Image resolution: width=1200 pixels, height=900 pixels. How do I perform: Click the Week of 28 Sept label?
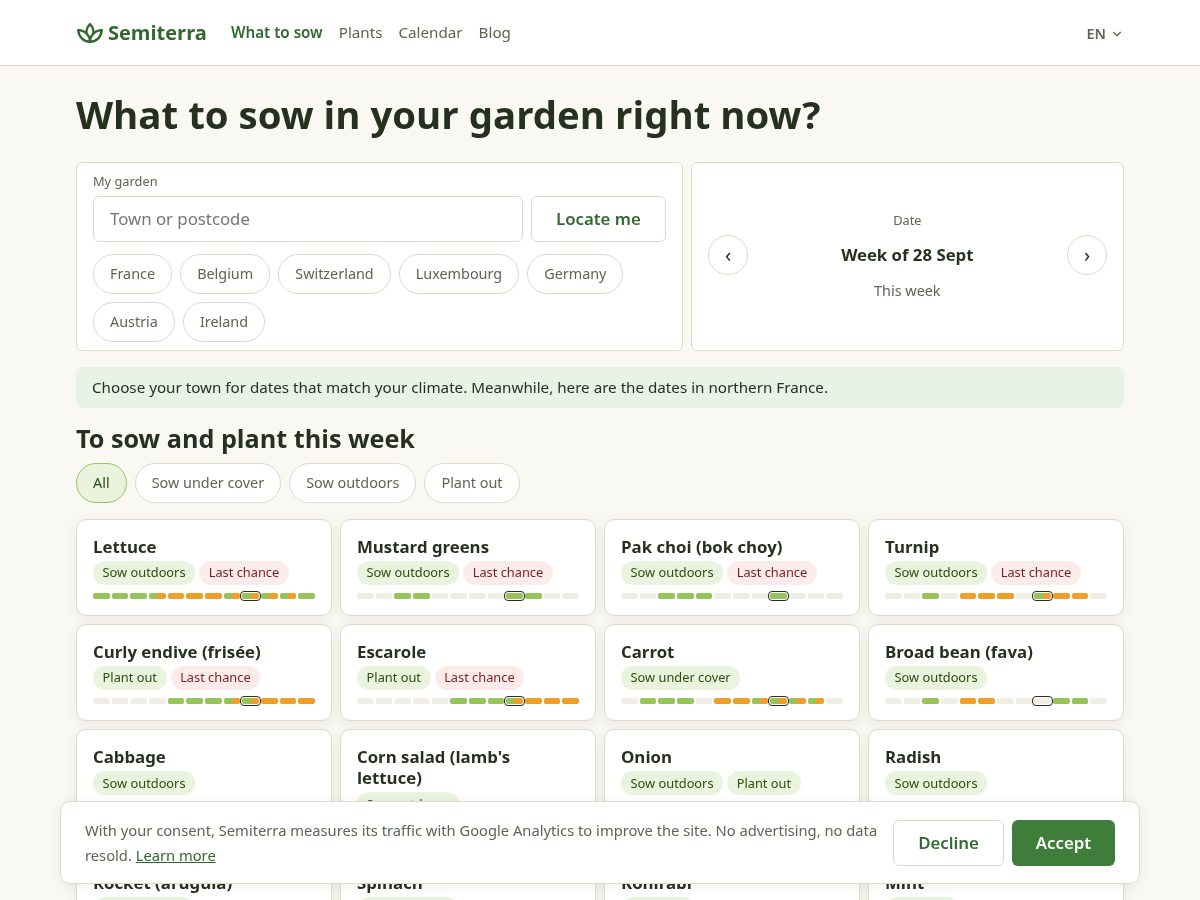click(x=907, y=255)
